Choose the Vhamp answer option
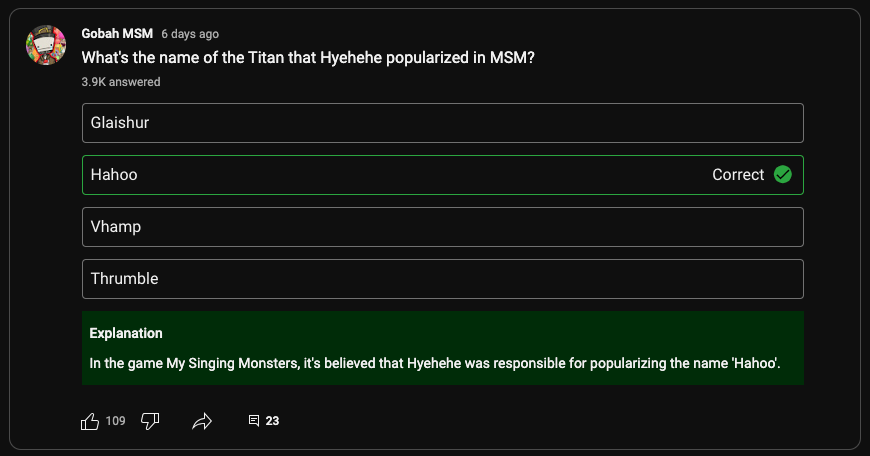870x456 pixels. pos(442,227)
